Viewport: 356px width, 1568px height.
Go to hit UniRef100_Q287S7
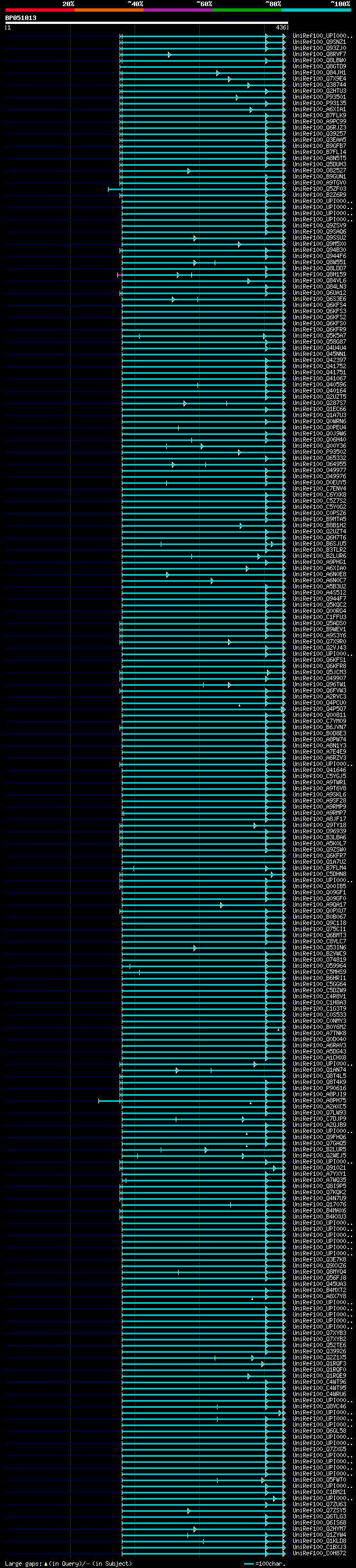coord(319,403)
